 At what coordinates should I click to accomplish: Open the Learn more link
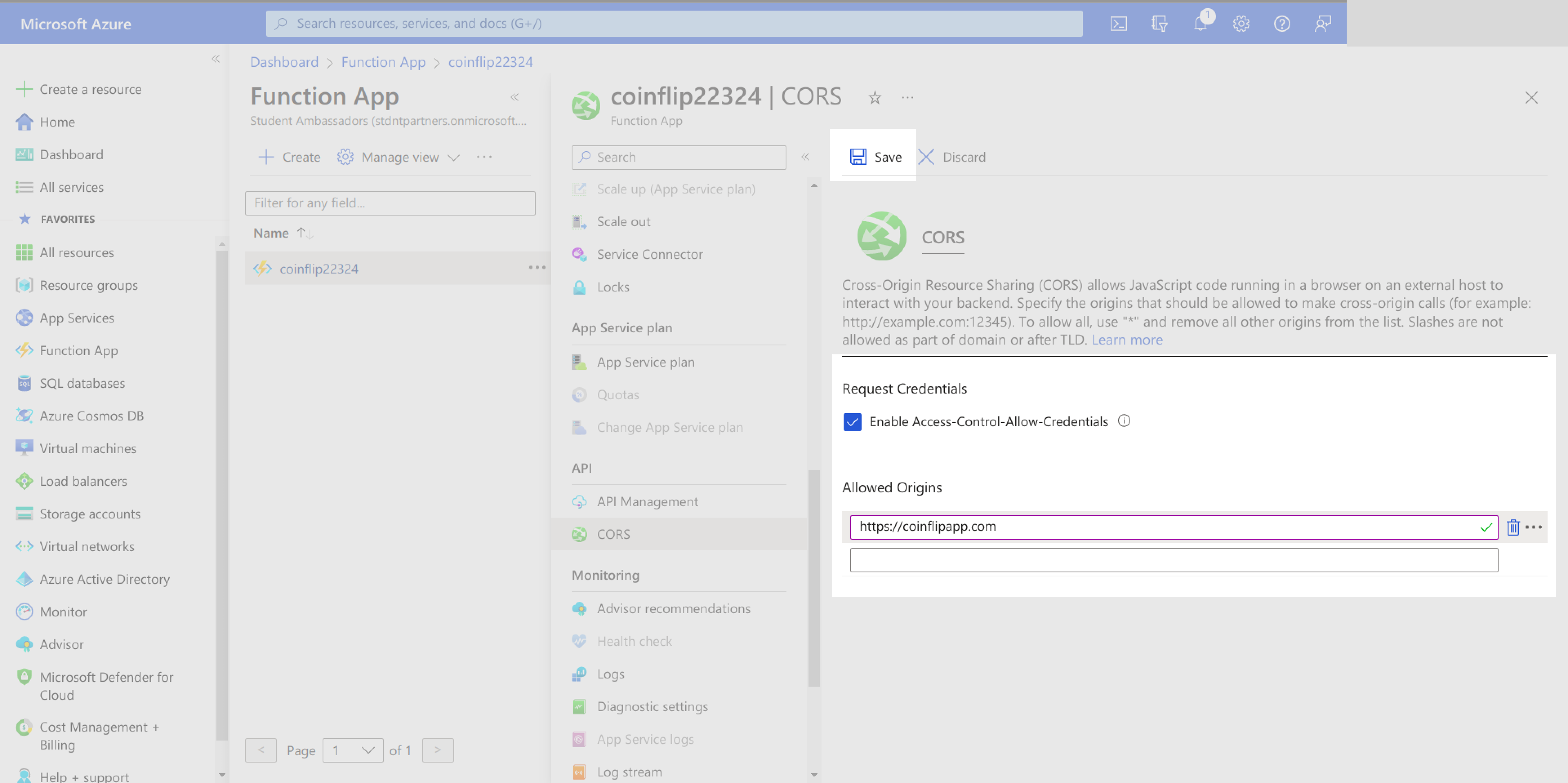(1127, 340)
